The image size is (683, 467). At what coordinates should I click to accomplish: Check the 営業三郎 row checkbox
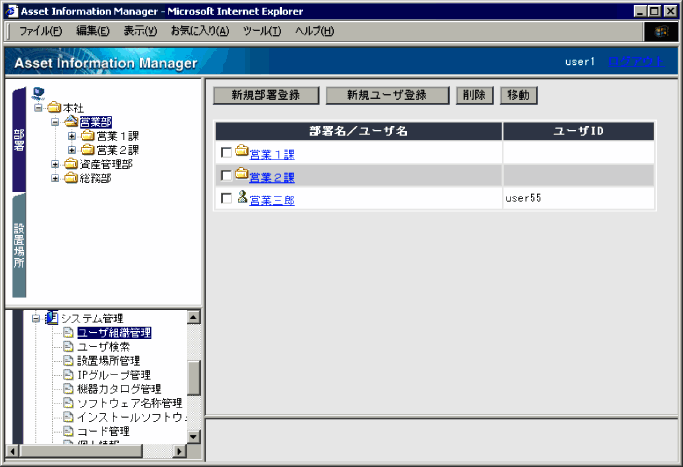pos(226,198)
